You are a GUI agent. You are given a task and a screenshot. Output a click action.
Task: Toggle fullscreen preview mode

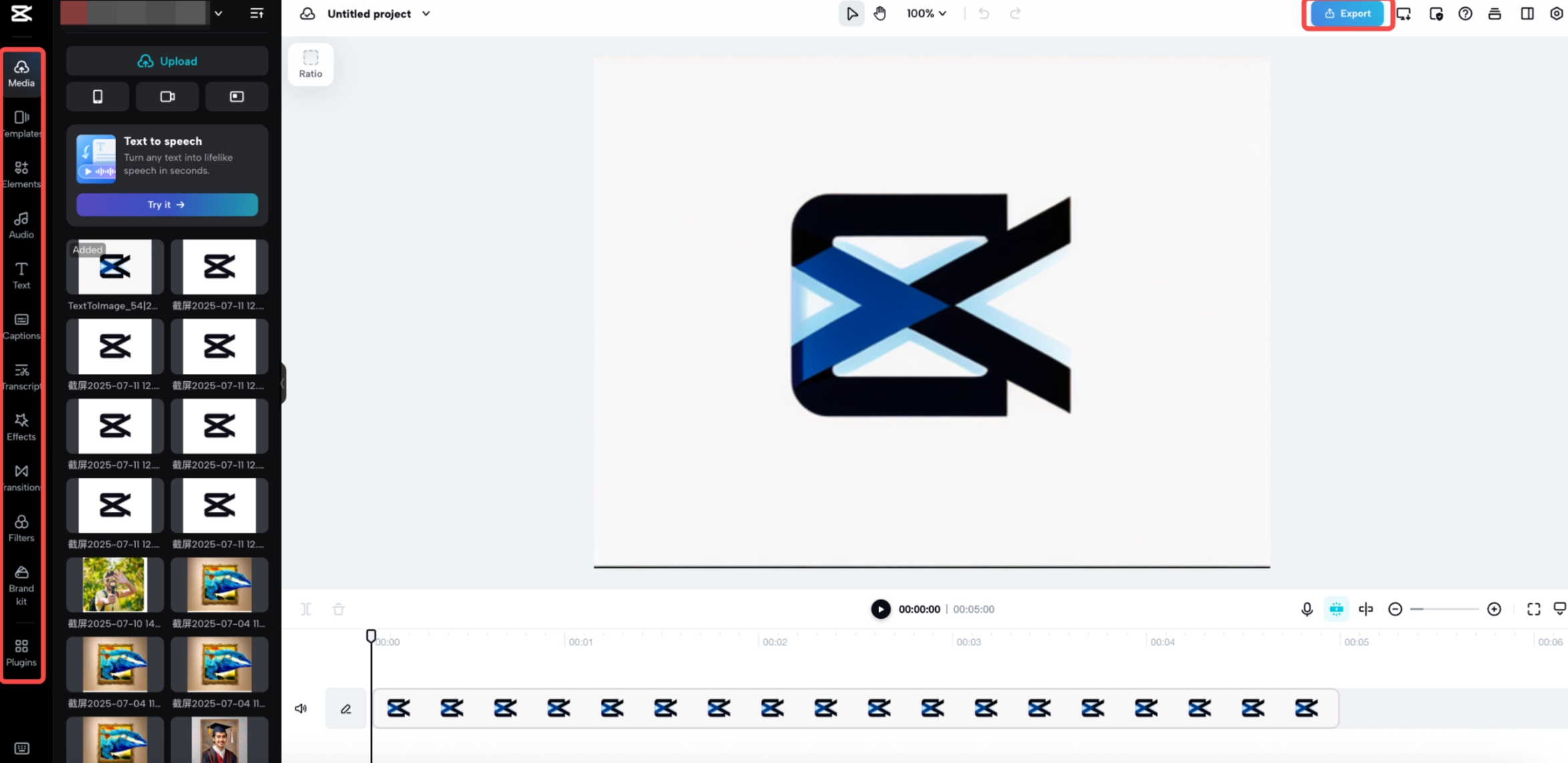[1533, 609]
